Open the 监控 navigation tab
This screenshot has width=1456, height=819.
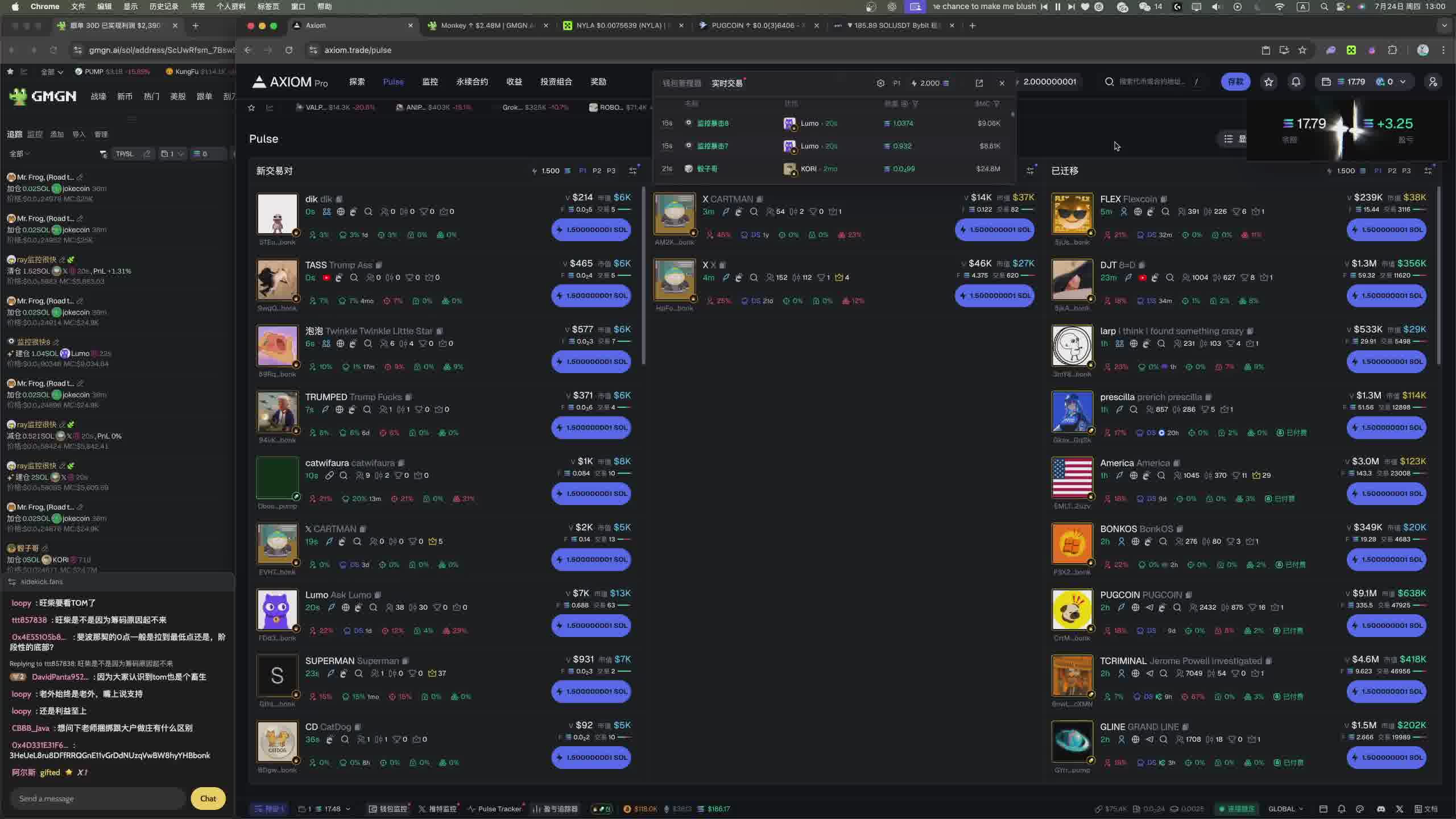point(430,82)
